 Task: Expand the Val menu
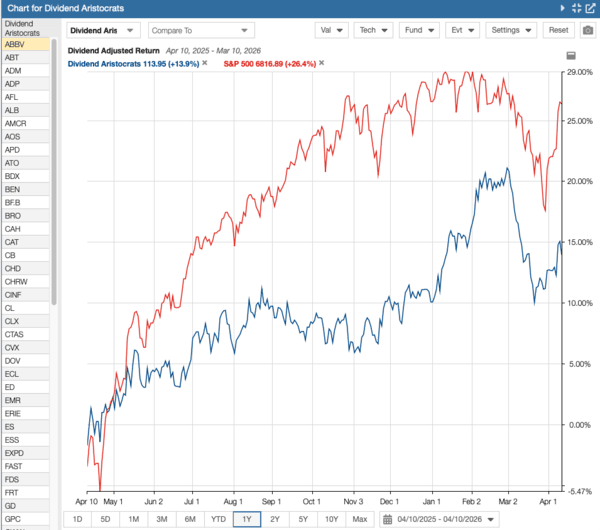[x=331, y=30]
